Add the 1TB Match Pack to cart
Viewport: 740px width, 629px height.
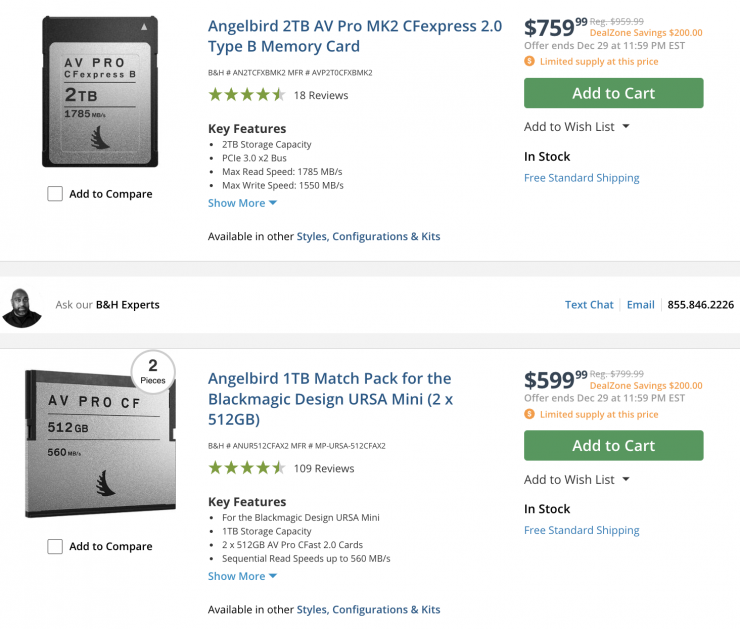pyautogui.click(x=613, y=446)
